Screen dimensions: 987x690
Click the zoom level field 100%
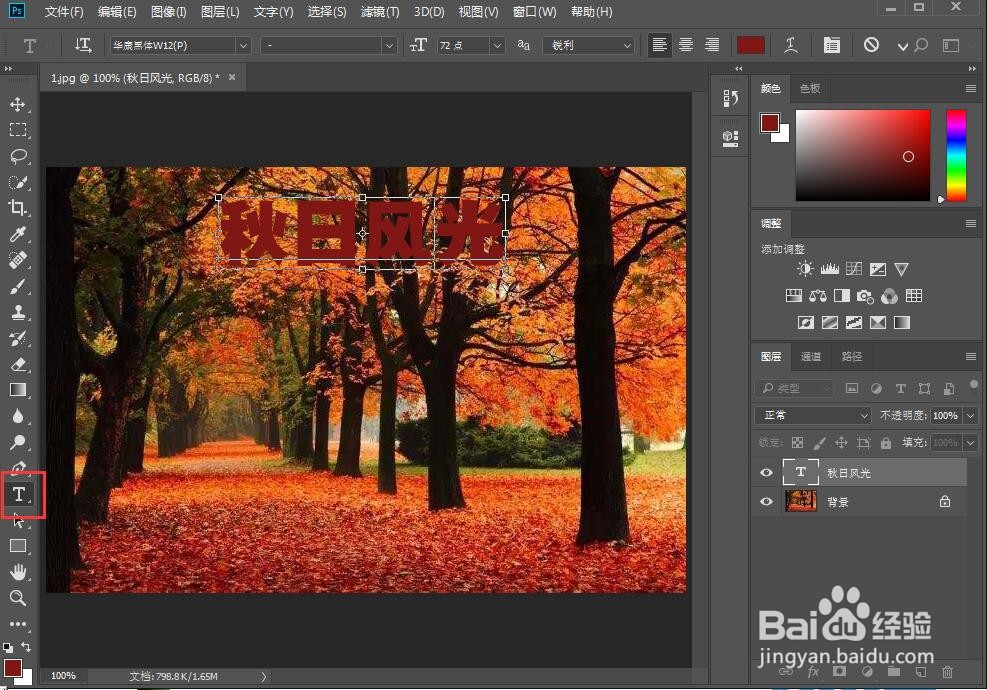(x=63, y=676)
